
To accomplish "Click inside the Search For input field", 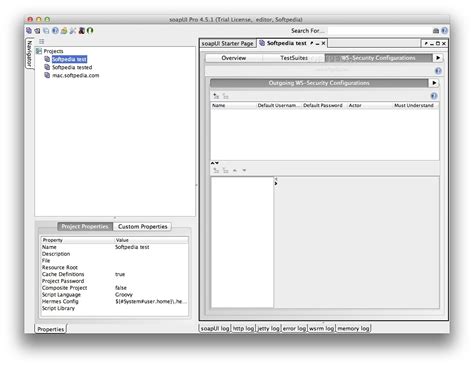I will 379,31.
